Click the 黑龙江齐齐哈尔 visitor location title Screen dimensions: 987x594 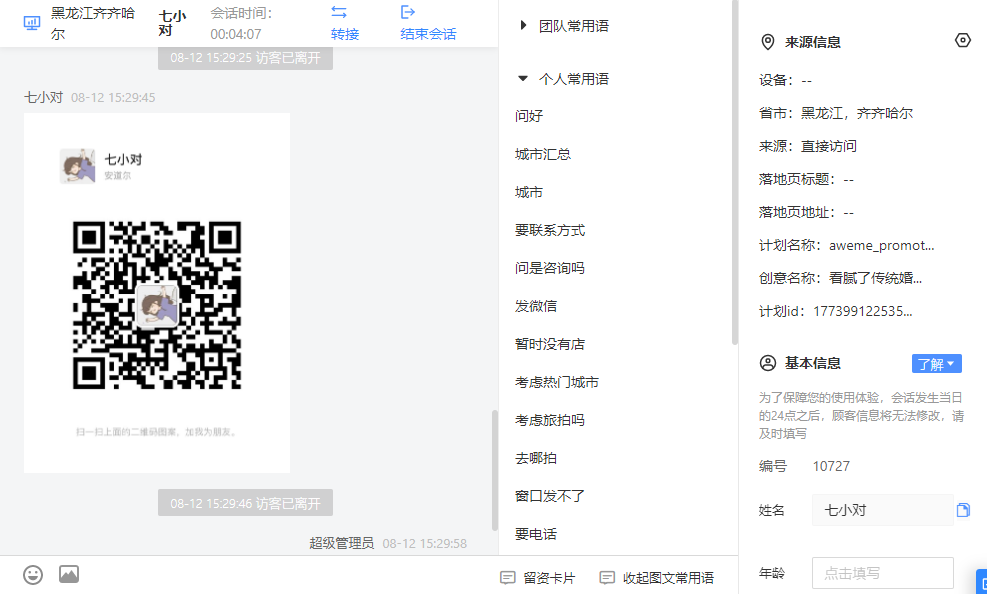93,23
